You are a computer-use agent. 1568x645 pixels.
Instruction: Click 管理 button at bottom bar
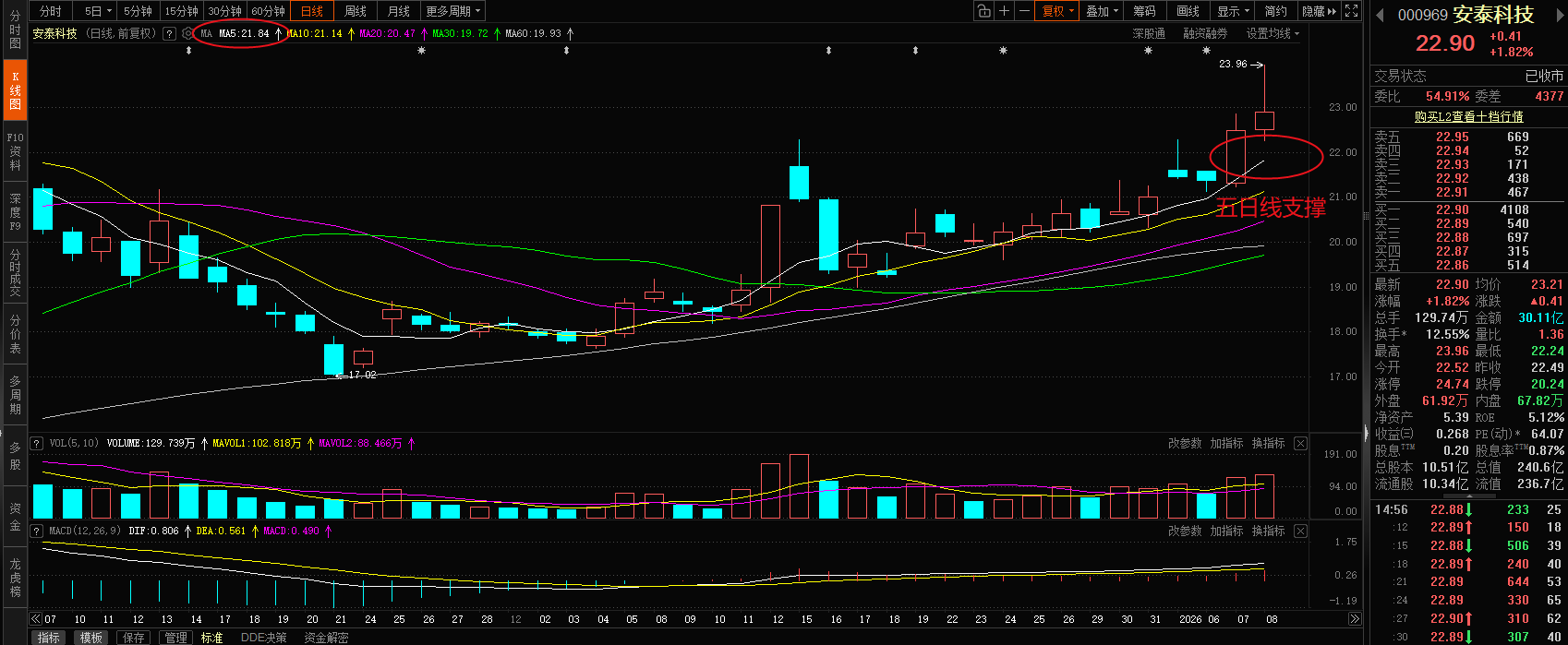pos(175,638)
